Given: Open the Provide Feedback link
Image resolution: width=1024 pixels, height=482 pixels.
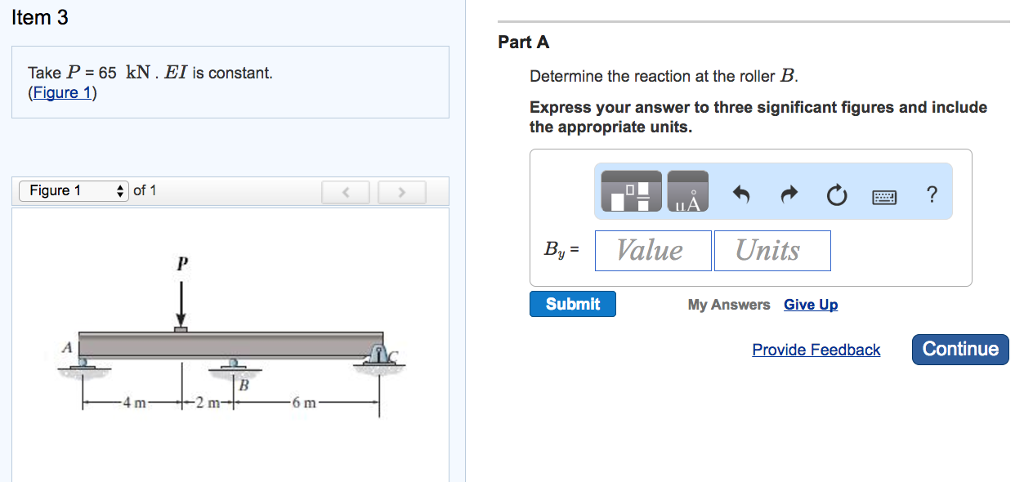Looking at the screenshot, I should pos(816,350).
